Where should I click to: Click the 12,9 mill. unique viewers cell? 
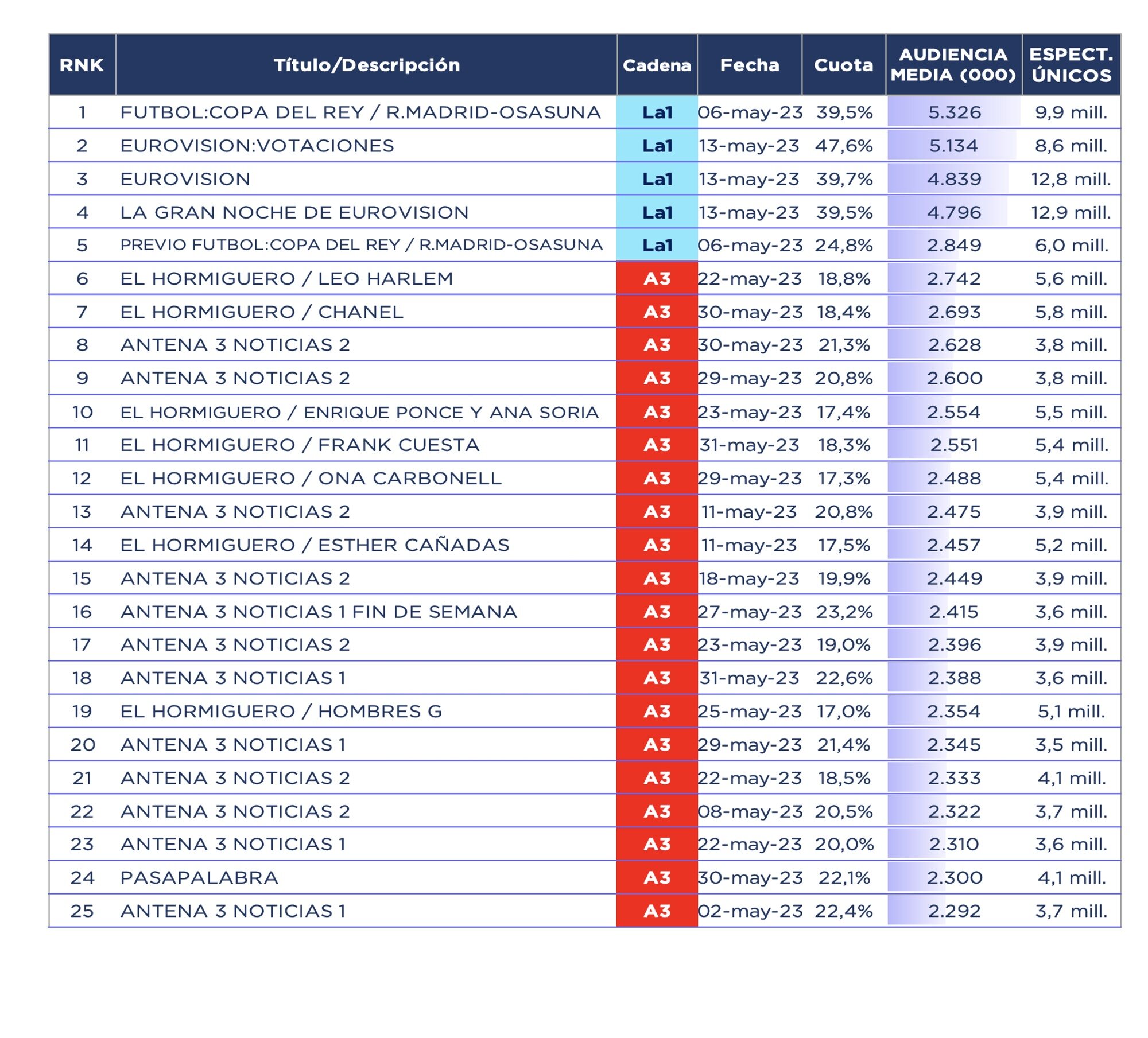click(x=1071, y=212)
